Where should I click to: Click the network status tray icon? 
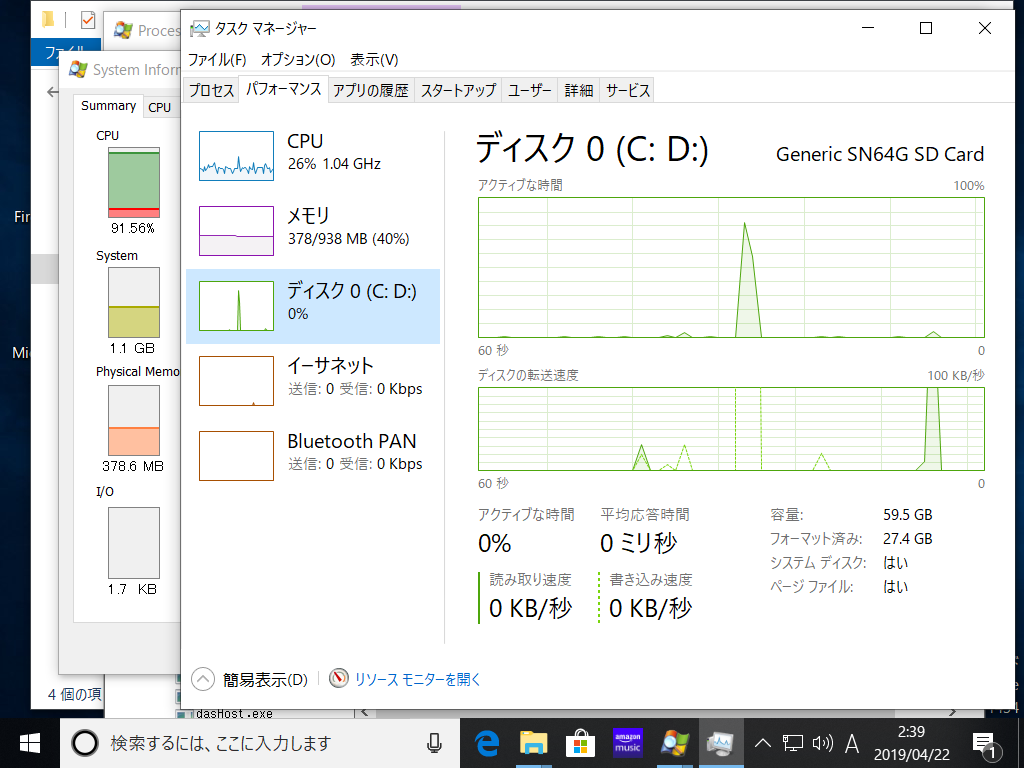tap(793, 743)
